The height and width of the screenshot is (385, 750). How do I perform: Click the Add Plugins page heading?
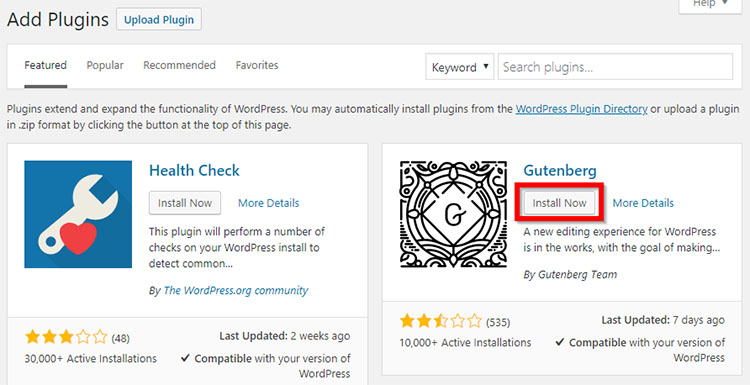[x=58, y=20]
